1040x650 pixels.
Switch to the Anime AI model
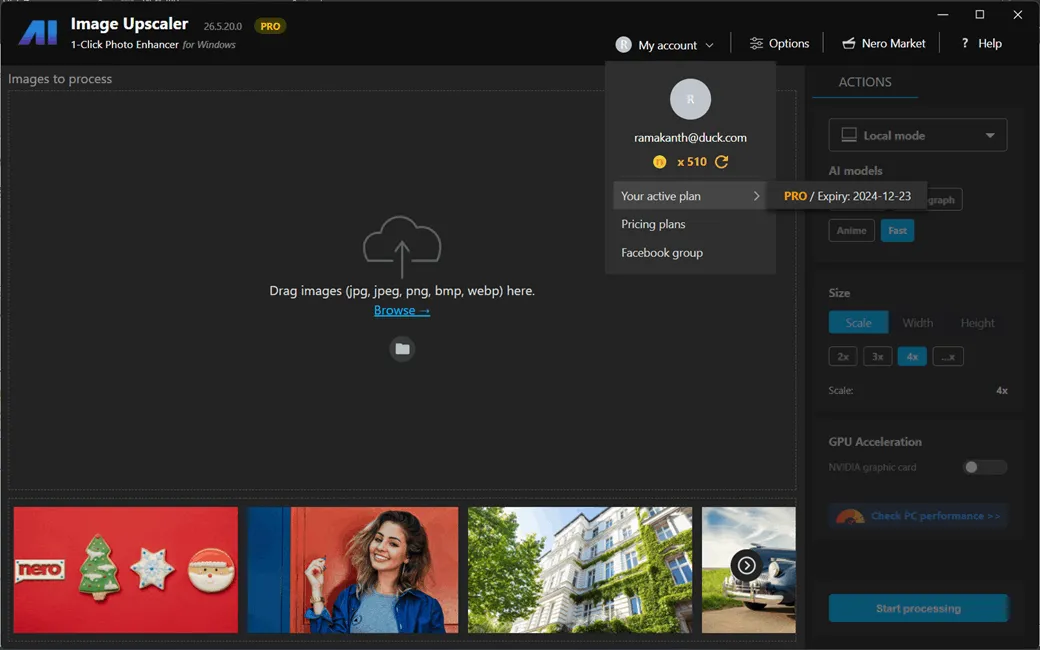click(851, 230)
